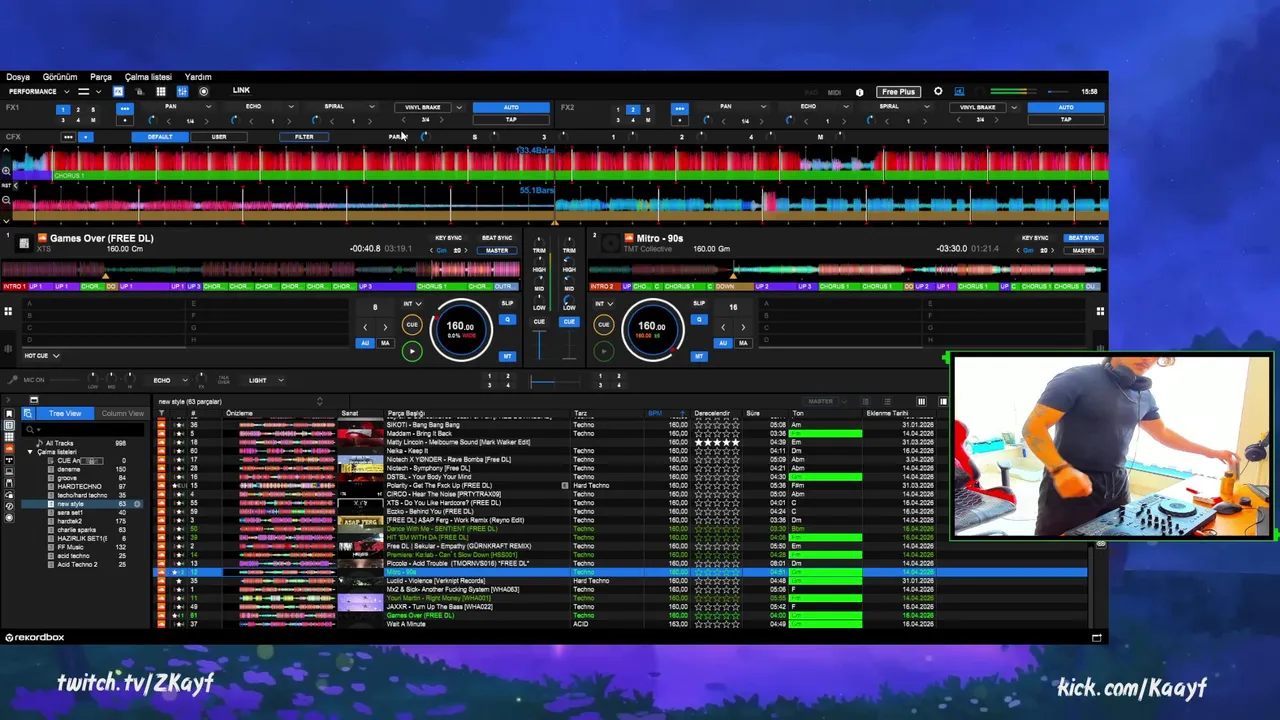Toggle the mixer panel icon
Viewport: 1280px width, 720px height.
point(182,92)
